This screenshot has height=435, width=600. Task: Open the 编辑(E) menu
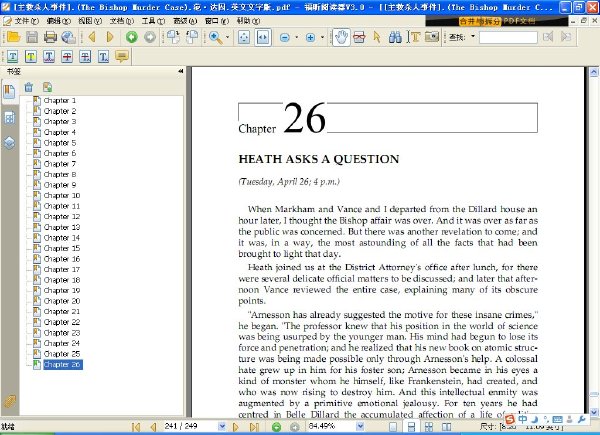pyautogui.click(x=58, y=21)
